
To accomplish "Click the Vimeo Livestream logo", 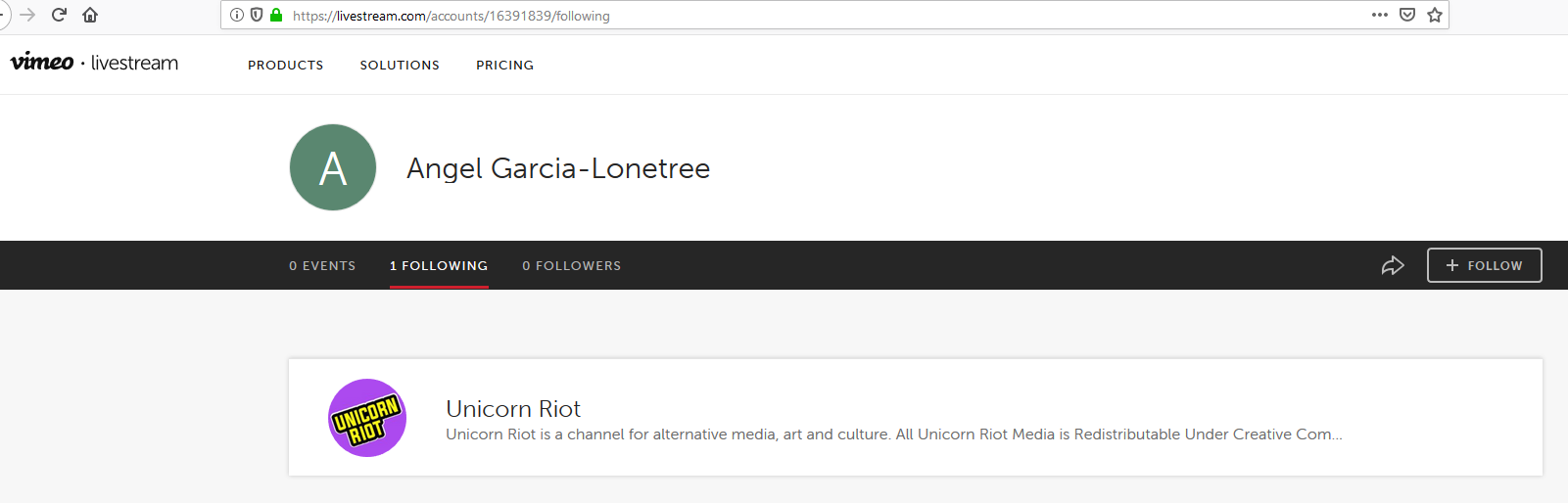I will [94, 63].
